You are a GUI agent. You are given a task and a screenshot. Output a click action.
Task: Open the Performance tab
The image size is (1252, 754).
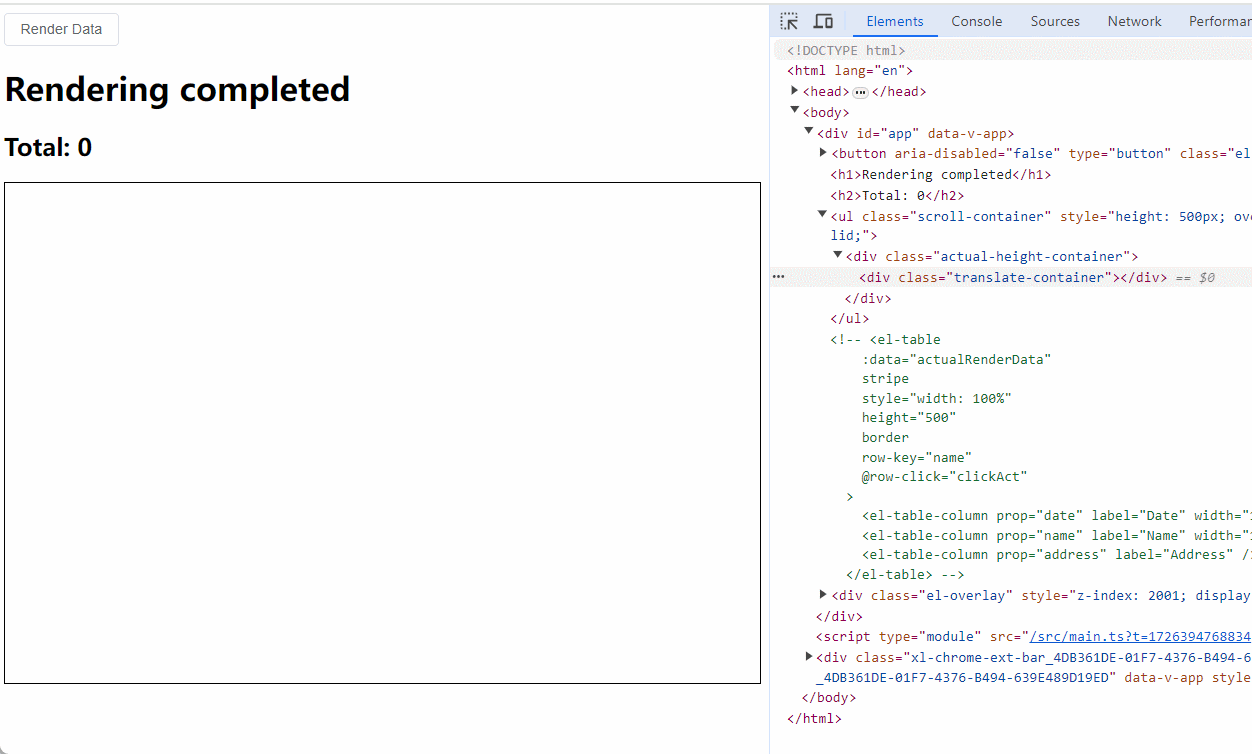pyautogui.click(x=1218, y=21)
